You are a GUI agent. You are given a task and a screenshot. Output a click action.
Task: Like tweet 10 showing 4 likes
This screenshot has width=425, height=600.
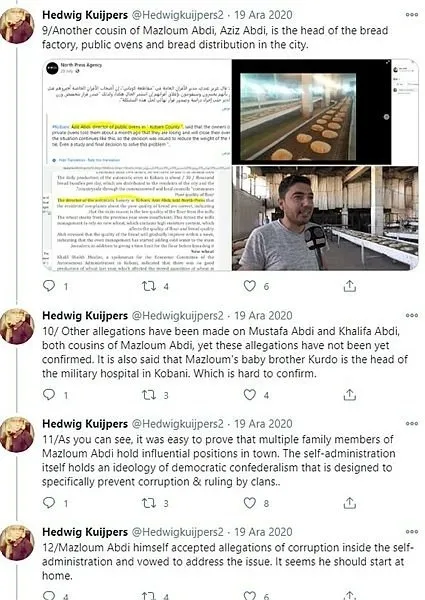pyautogui.click(x=249, y=395)
